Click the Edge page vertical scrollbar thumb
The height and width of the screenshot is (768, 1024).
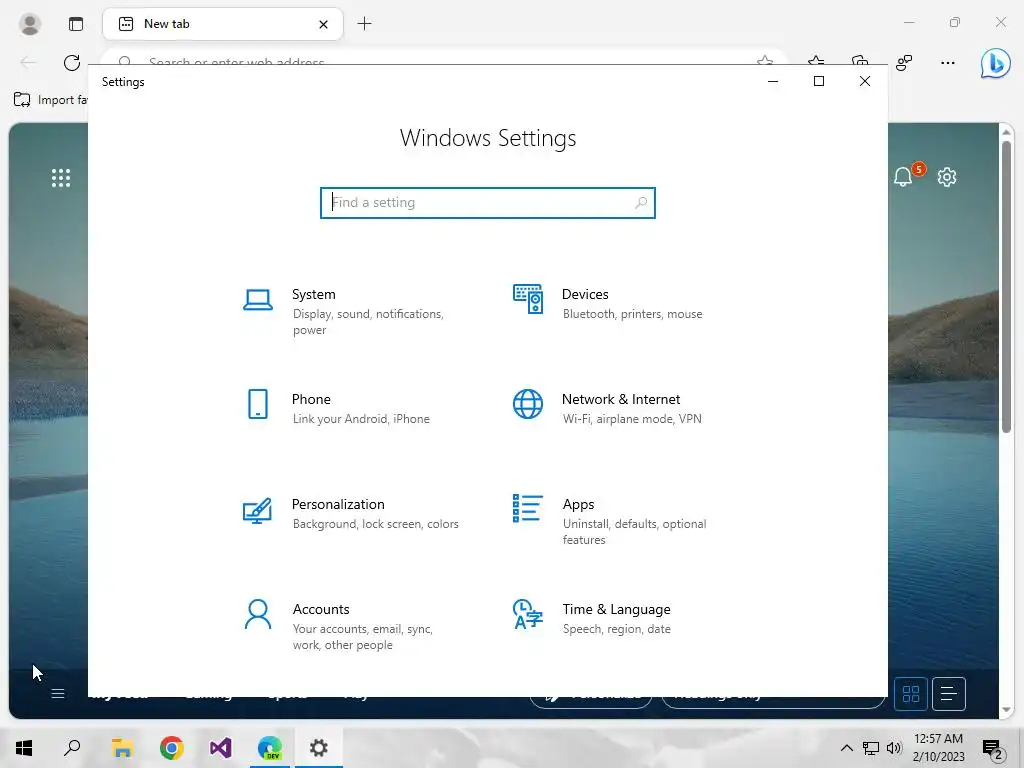click(1006, 286)
